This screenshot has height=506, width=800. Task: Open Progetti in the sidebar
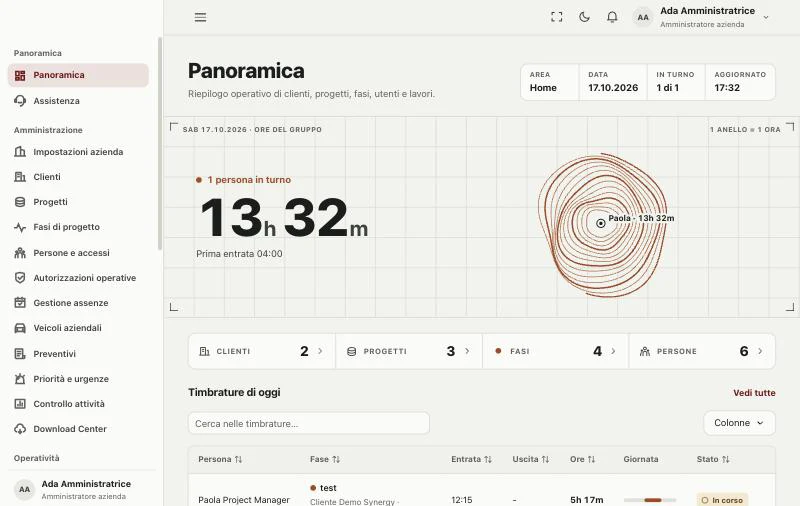pos(78,202)
